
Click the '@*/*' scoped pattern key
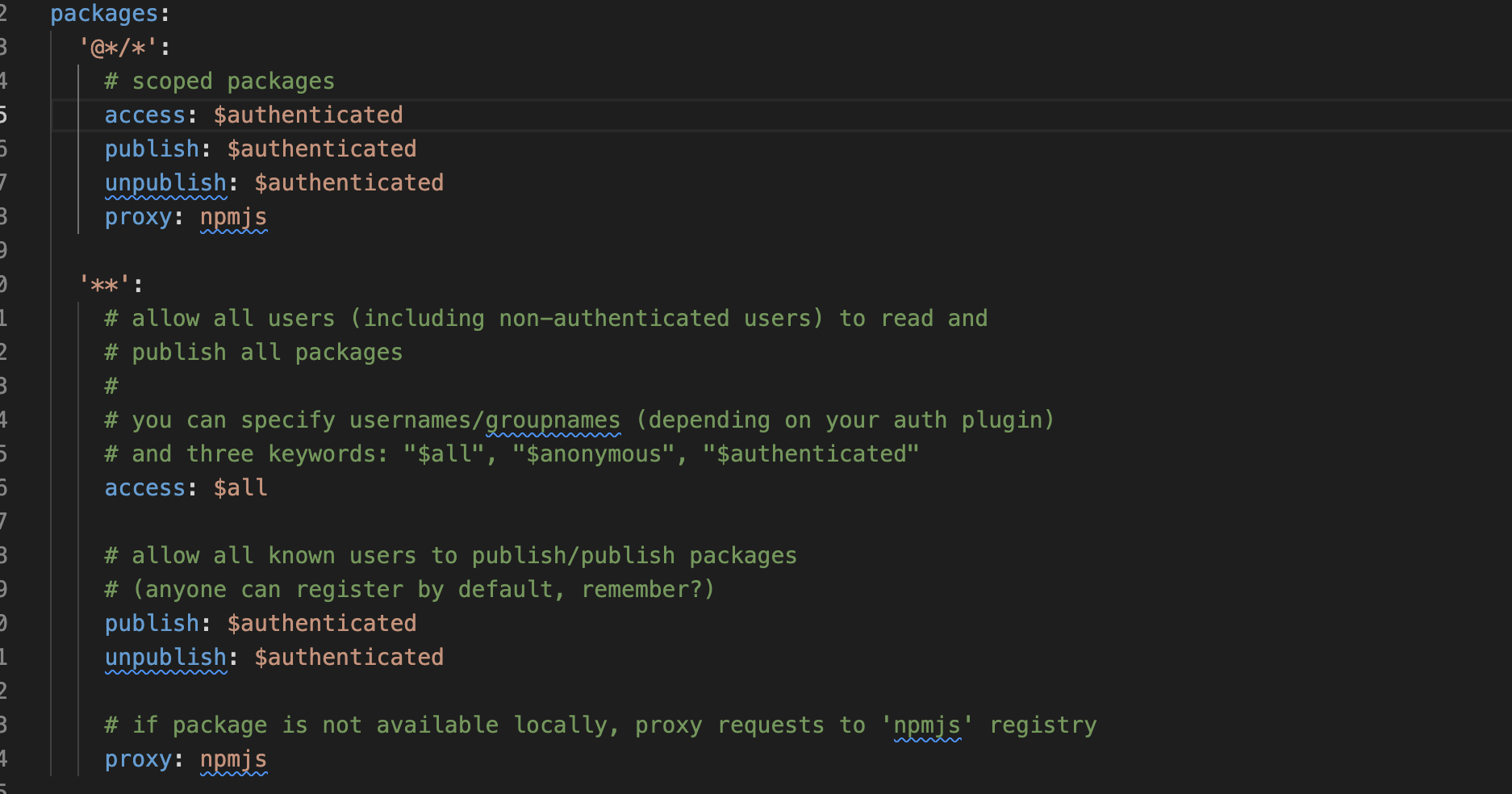point(119,48)
